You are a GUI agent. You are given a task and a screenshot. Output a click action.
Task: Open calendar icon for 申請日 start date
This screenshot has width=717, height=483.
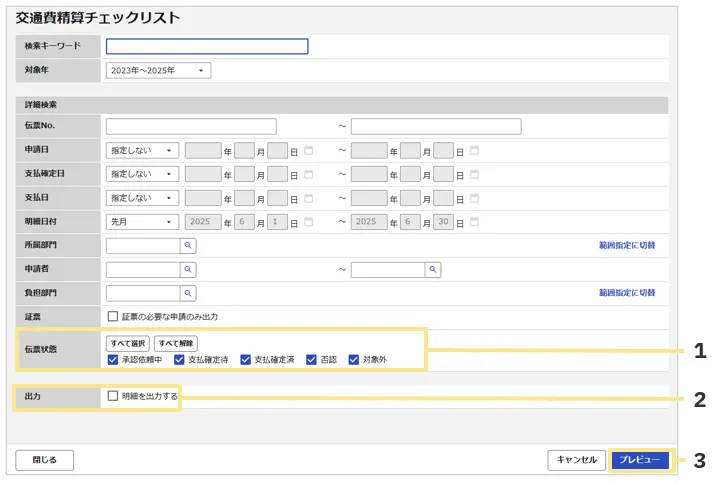[308, 151]
